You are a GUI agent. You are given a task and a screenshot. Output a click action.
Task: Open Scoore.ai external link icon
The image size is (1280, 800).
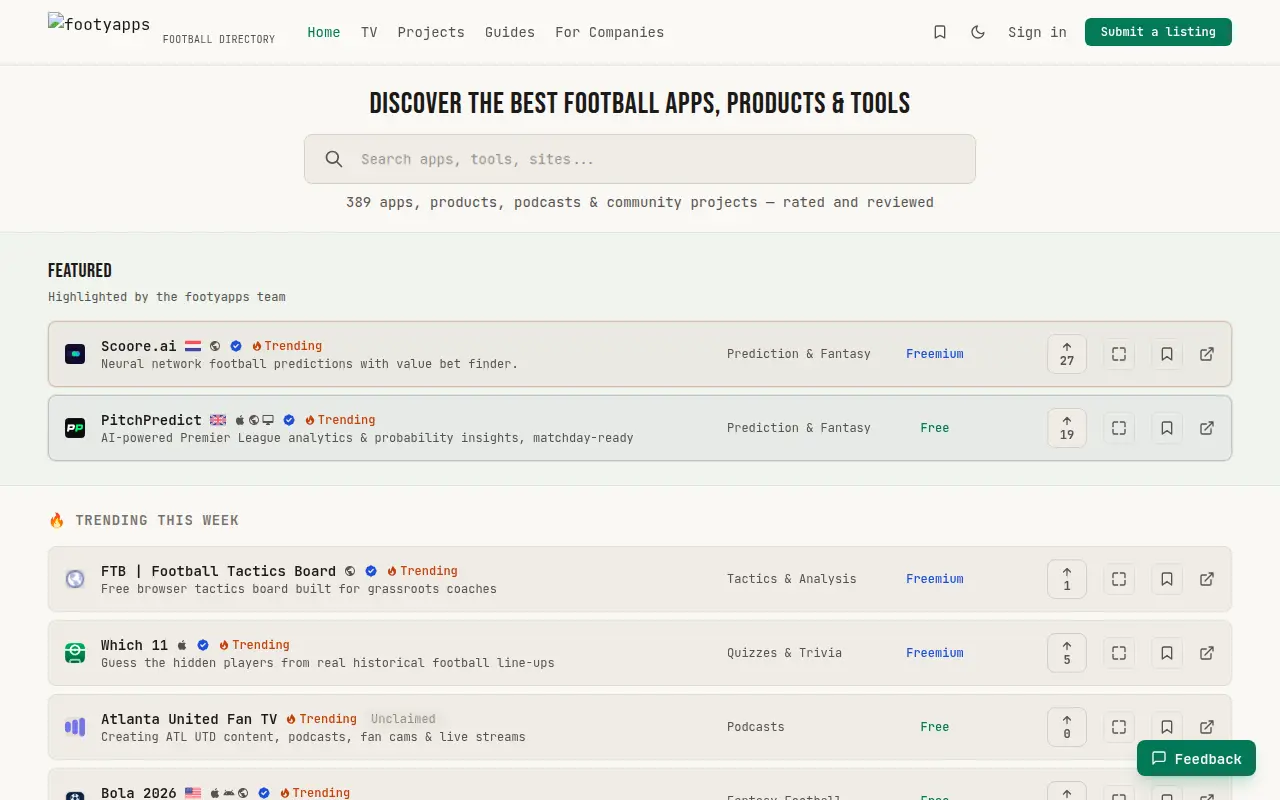(1207, 354)
